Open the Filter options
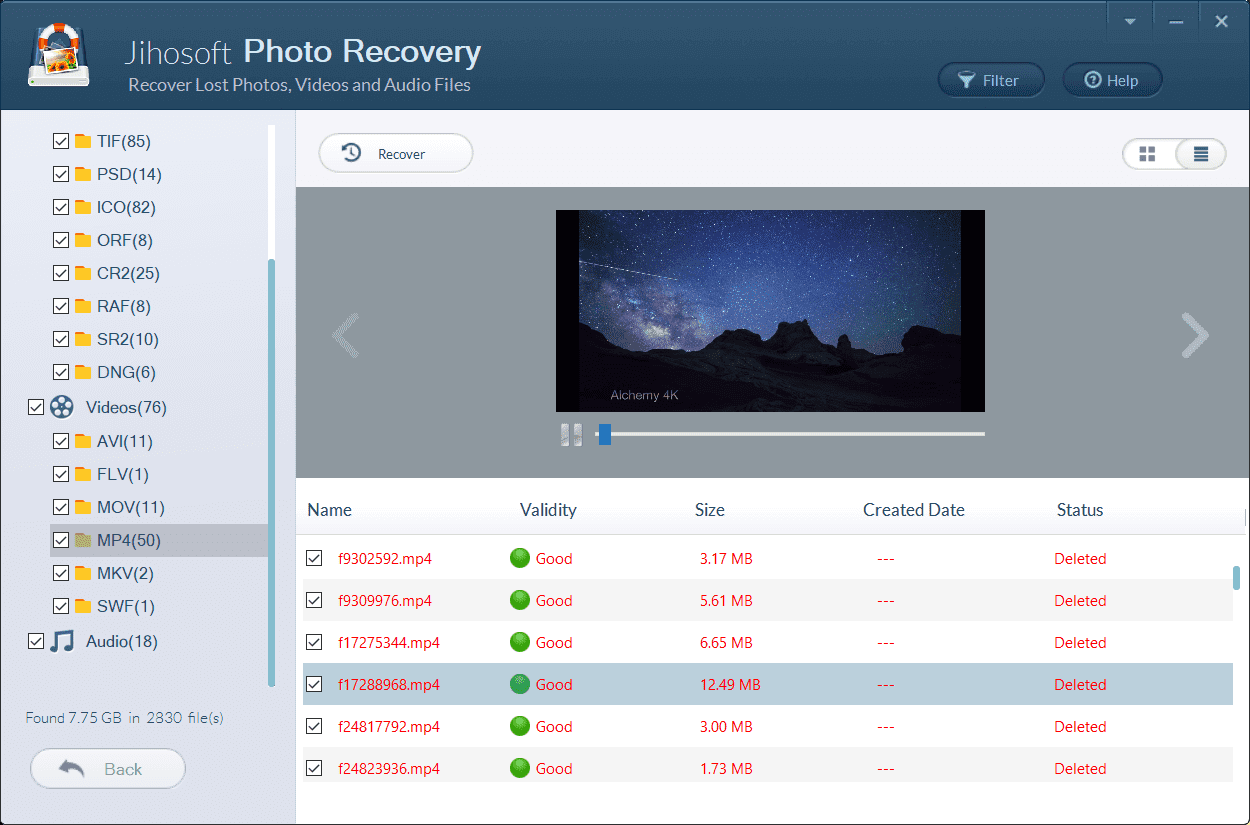Viewport: 1250px width, 825px height. (990, 81)
